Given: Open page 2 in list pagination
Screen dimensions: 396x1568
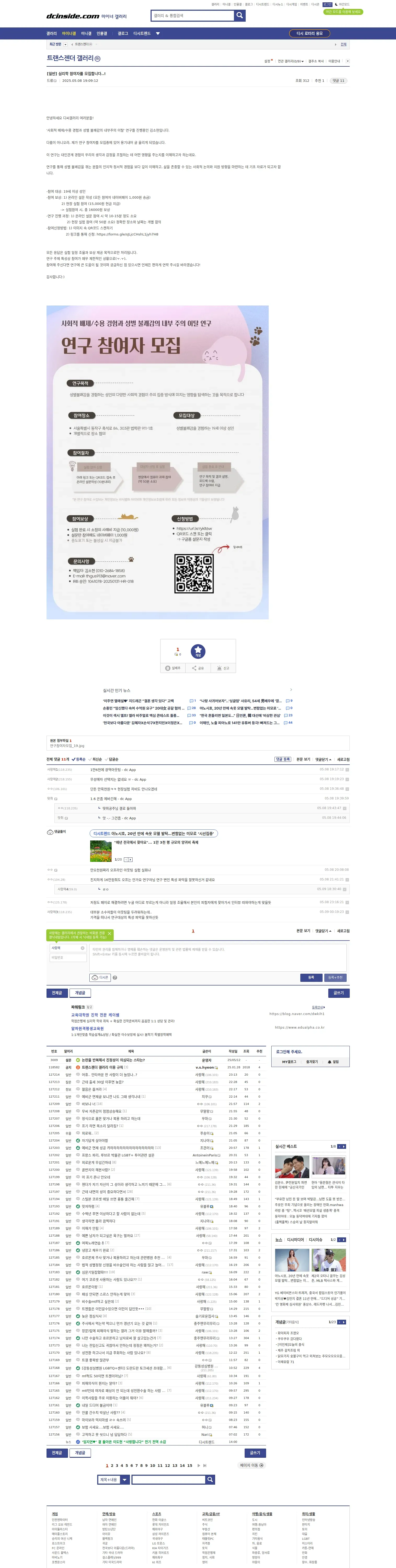Looking at the screenshot, I should (x=112, y=1466).
